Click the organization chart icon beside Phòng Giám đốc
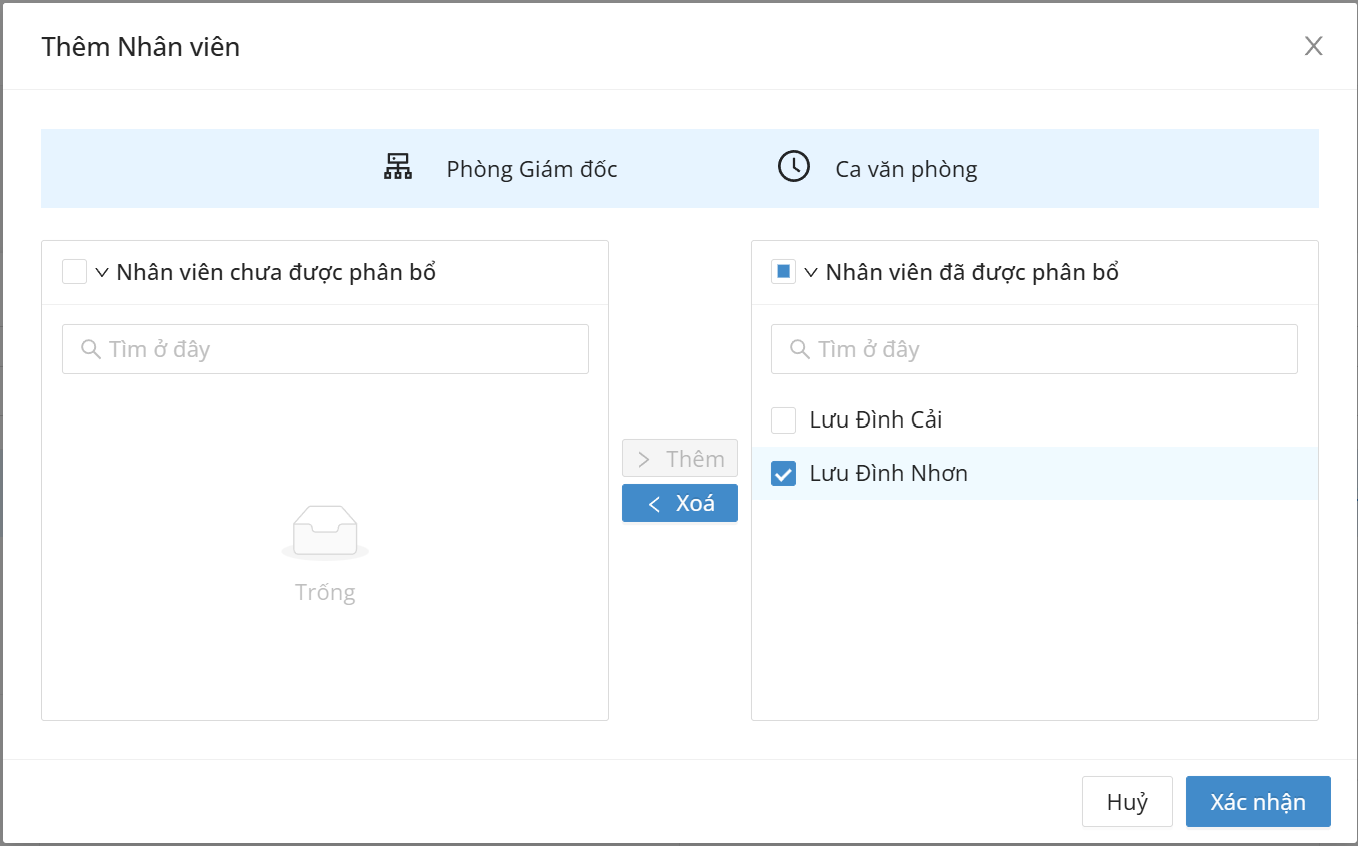 [x=398, y=167]
